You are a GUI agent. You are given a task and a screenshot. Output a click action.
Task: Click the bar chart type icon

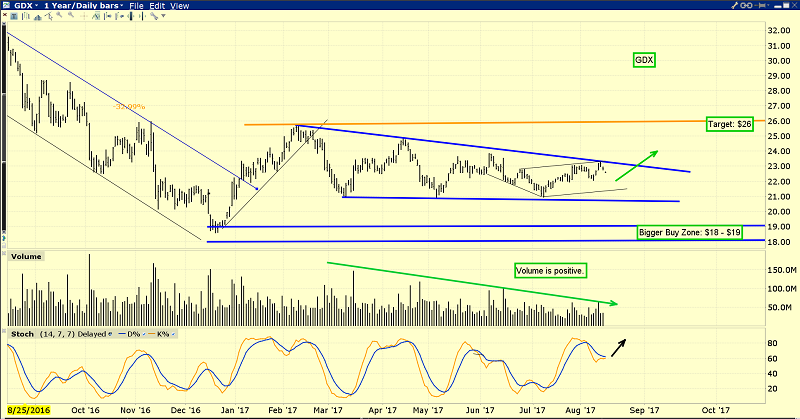[x=26, y=16]
